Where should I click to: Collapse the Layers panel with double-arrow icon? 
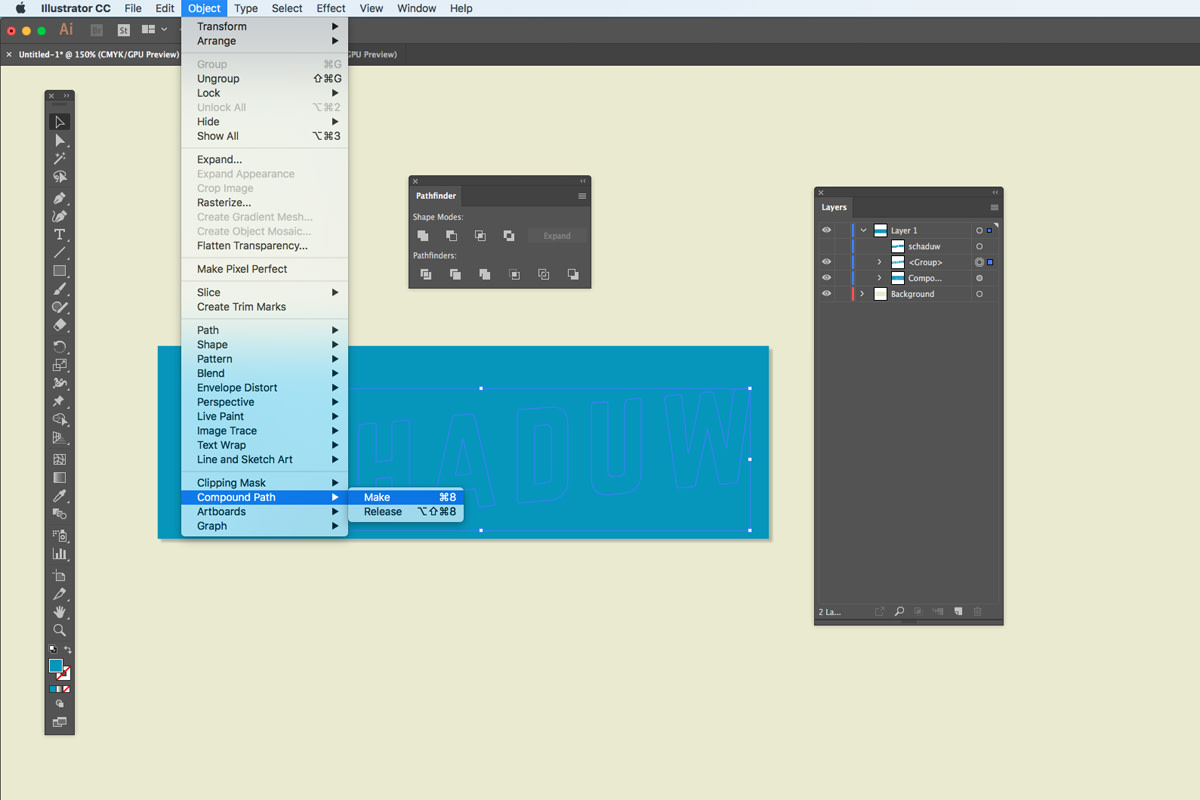click(995, 192)
